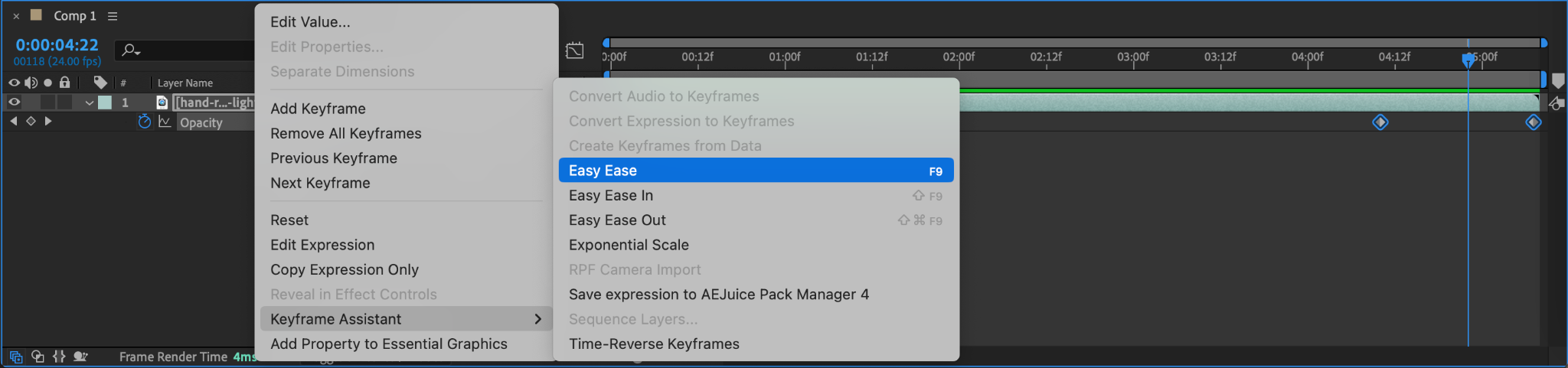This screenshot has width=1568, height=368.
Task: Click the comp marker bin icon
Action: tap(1558, 81)
